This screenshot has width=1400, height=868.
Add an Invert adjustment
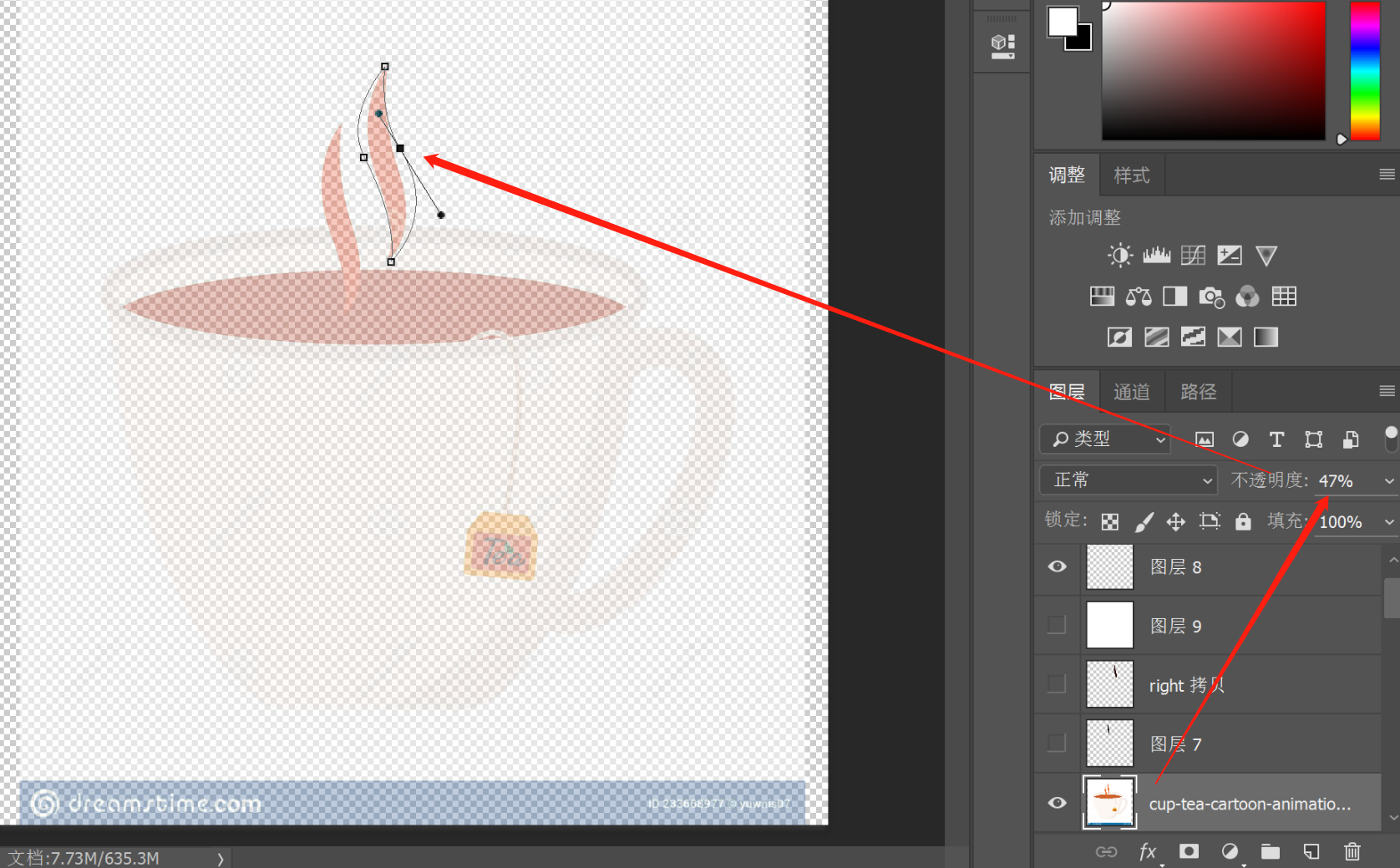(1119, 337)
